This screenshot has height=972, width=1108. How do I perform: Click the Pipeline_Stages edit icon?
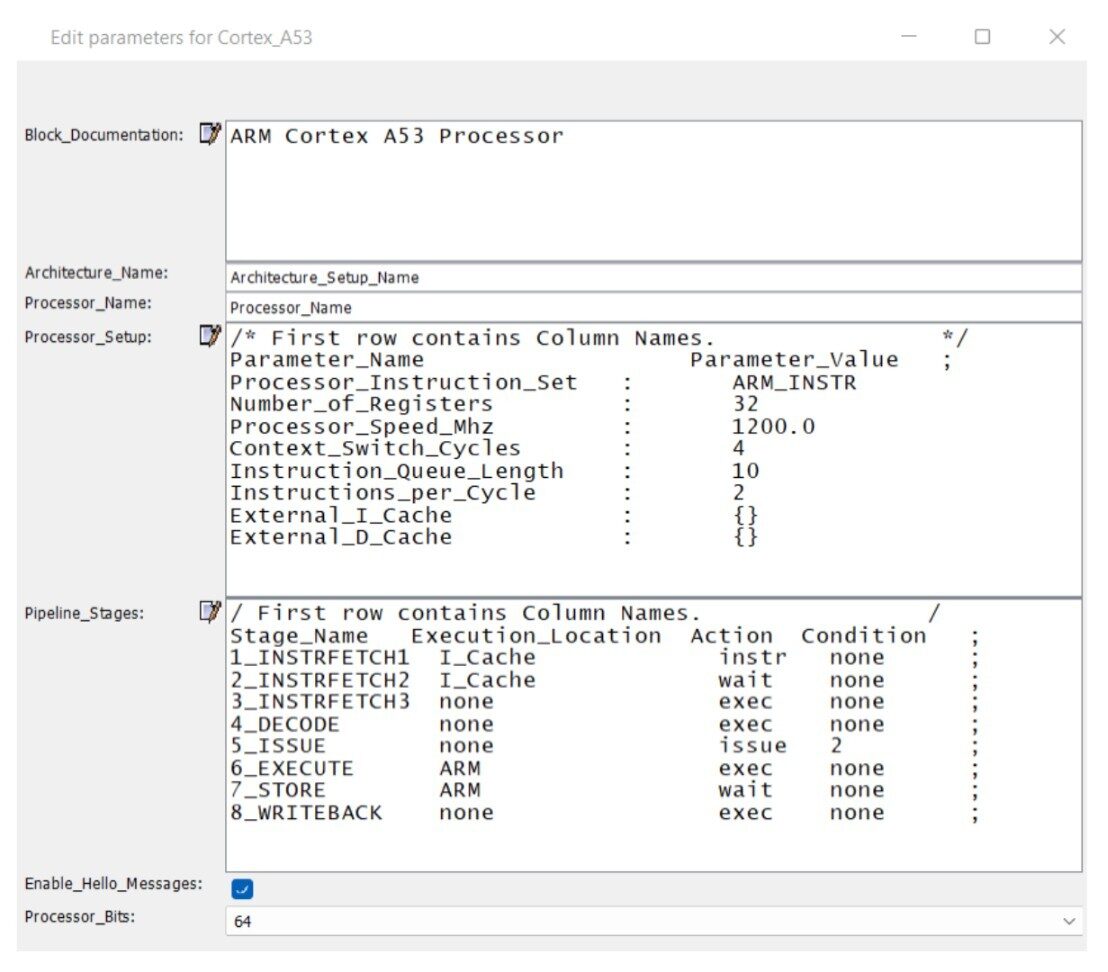210,611
